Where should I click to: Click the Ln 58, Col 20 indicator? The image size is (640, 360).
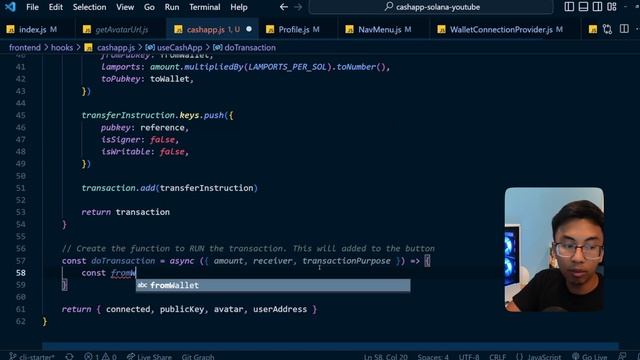coord(386,356)
